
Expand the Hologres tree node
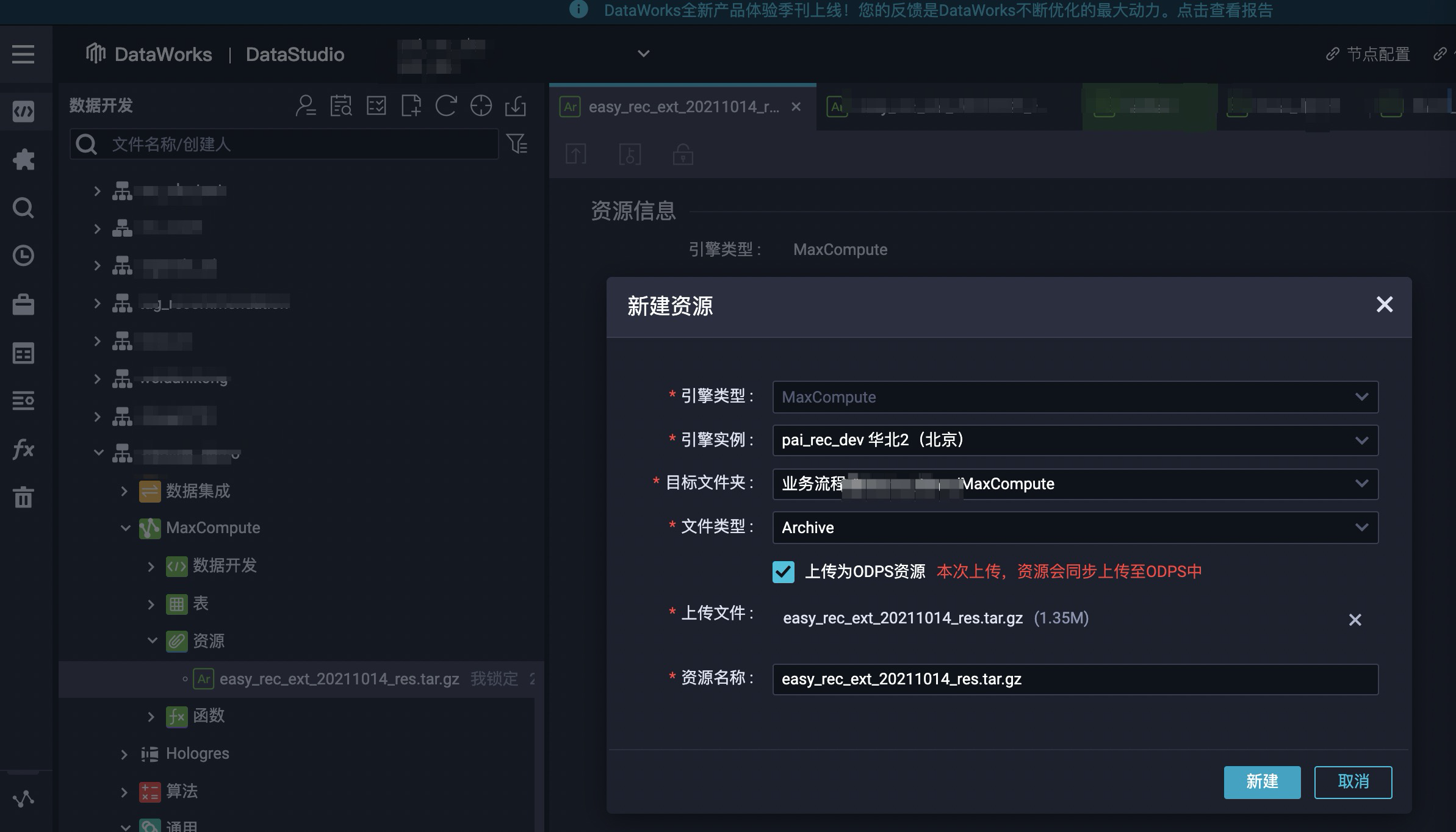pyautogui.click(x=124, y=755)
